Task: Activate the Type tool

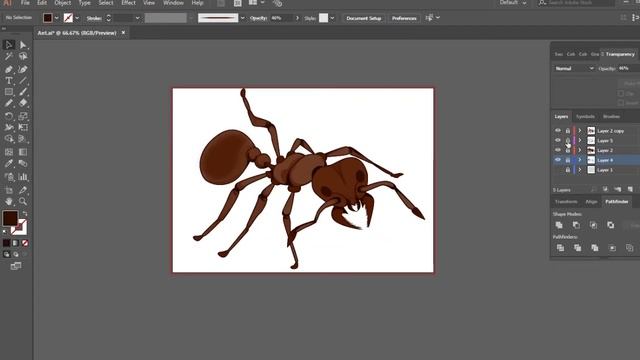Action: (x=9, y=80)
